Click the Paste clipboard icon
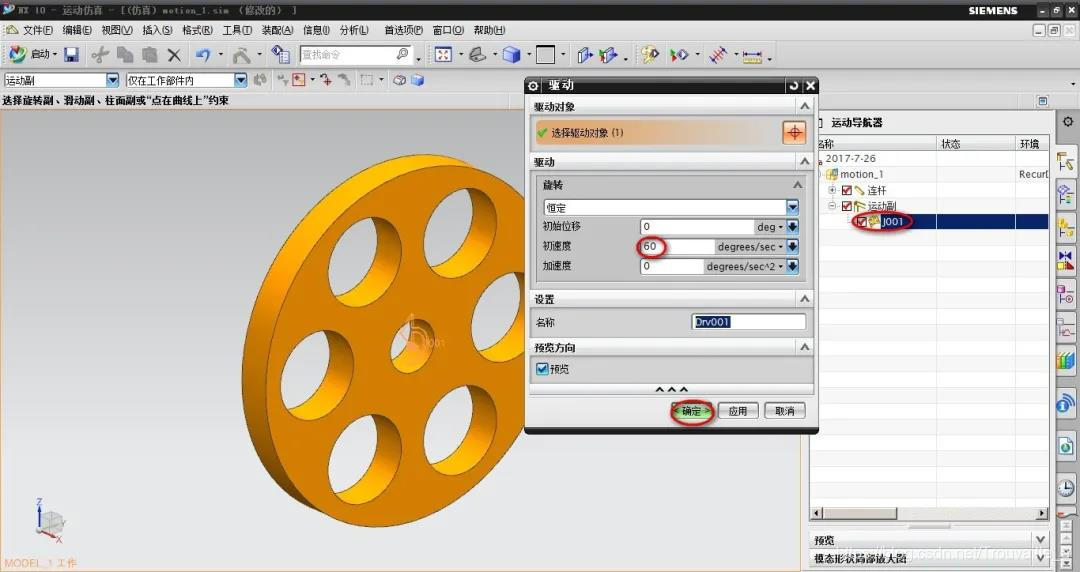Screen dimensions: 1080x572 149,54
